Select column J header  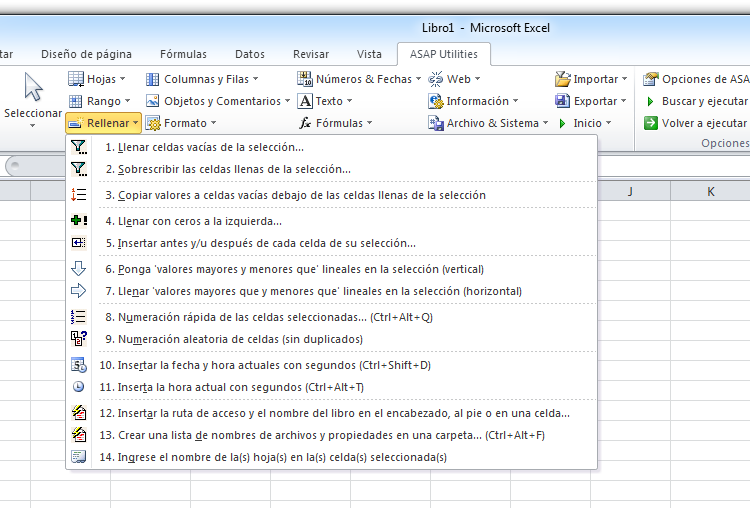[x=630, y=191]
